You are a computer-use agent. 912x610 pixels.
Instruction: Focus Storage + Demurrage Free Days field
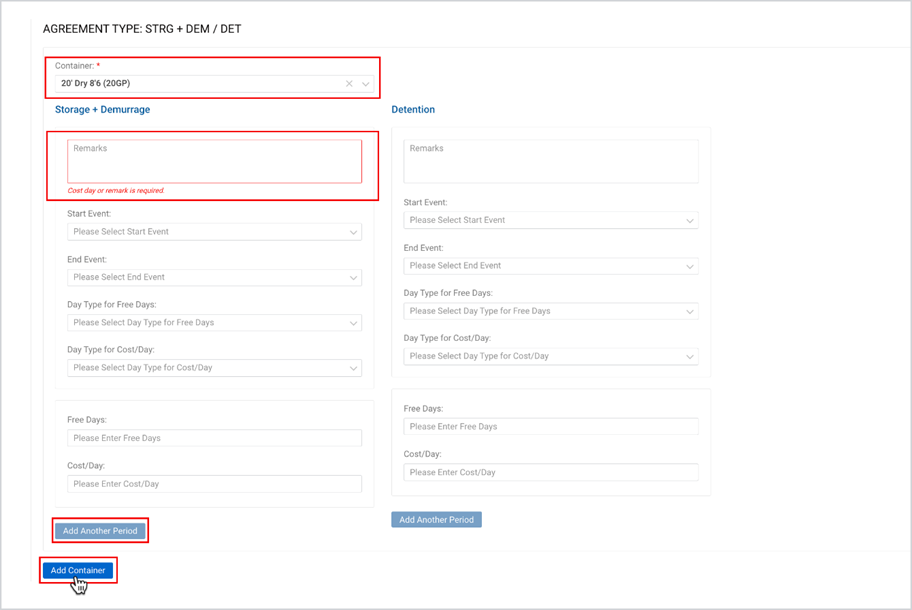click(x=214, y=438)
